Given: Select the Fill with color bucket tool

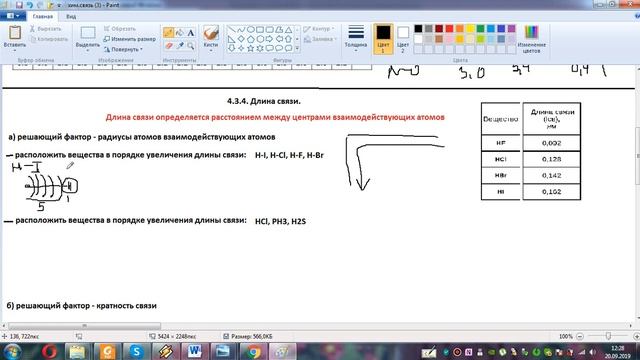Looking at the screenshot, I should (180, 33).
